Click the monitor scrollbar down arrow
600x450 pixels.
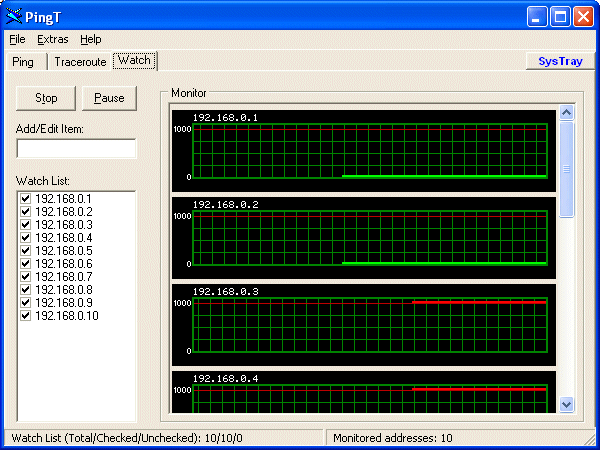click(567, 404)
